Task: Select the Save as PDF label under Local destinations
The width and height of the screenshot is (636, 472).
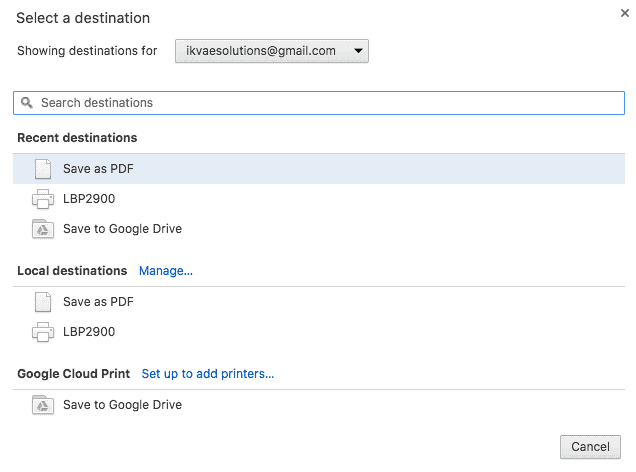Action: coord(98,302)
